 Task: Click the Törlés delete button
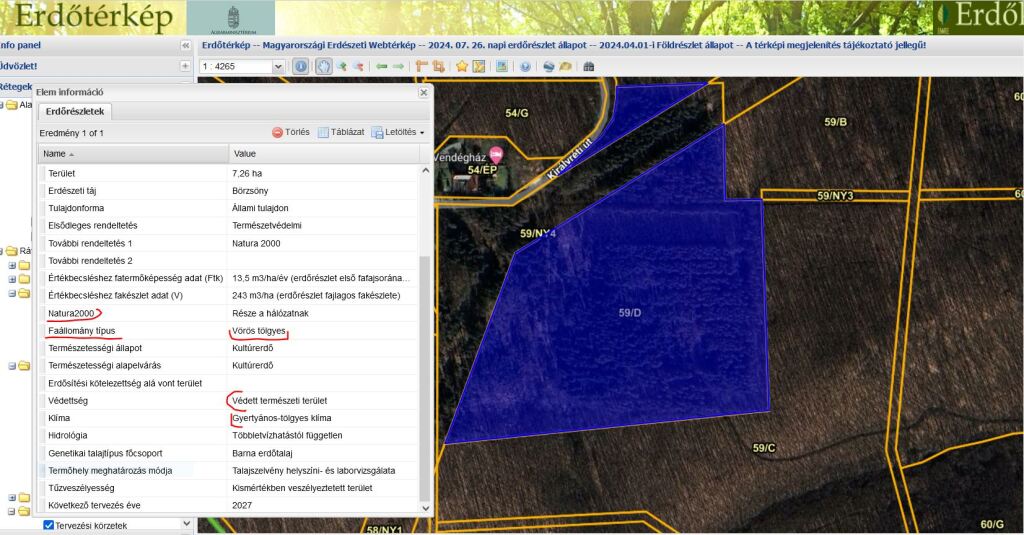[x=291, y=132]
